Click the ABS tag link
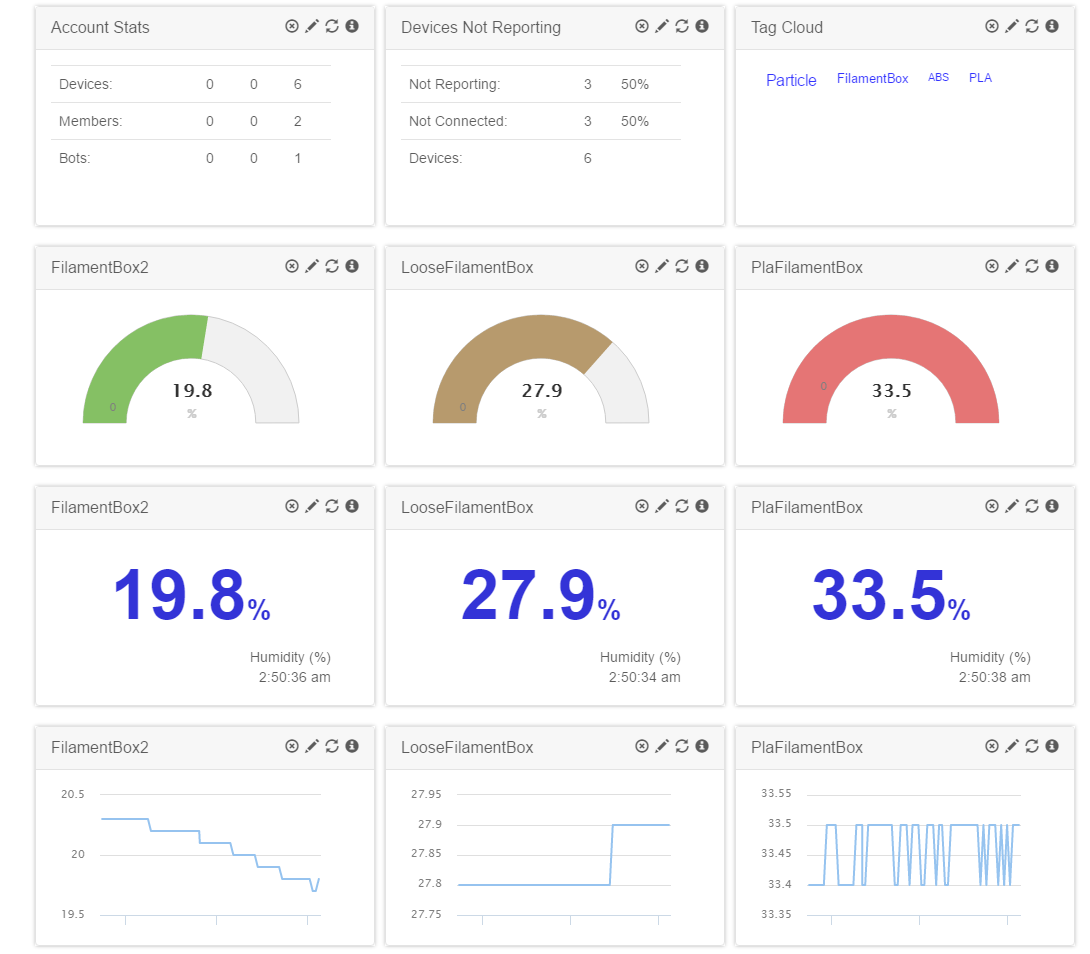Image resolution: width=1090 pixels, height=954 pixels. (x=938, y=77)
